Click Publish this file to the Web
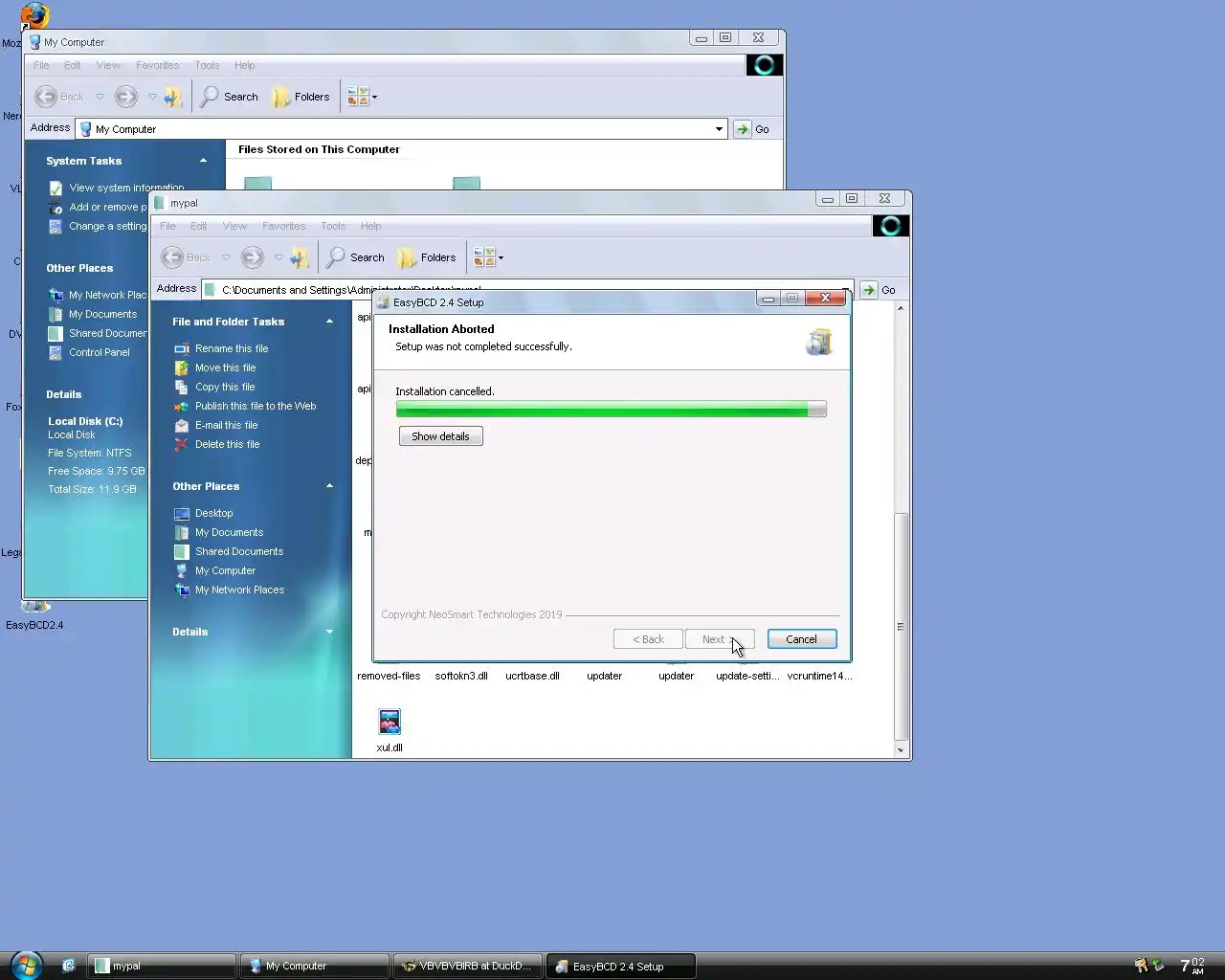1225x980 pixels. pyautogui.click(x=256, y=406)
